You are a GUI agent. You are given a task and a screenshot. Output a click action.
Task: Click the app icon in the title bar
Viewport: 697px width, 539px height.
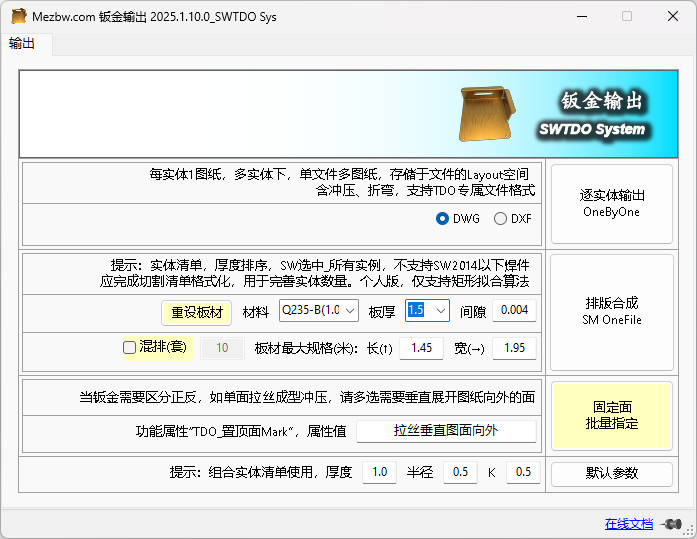click(19, 17)
